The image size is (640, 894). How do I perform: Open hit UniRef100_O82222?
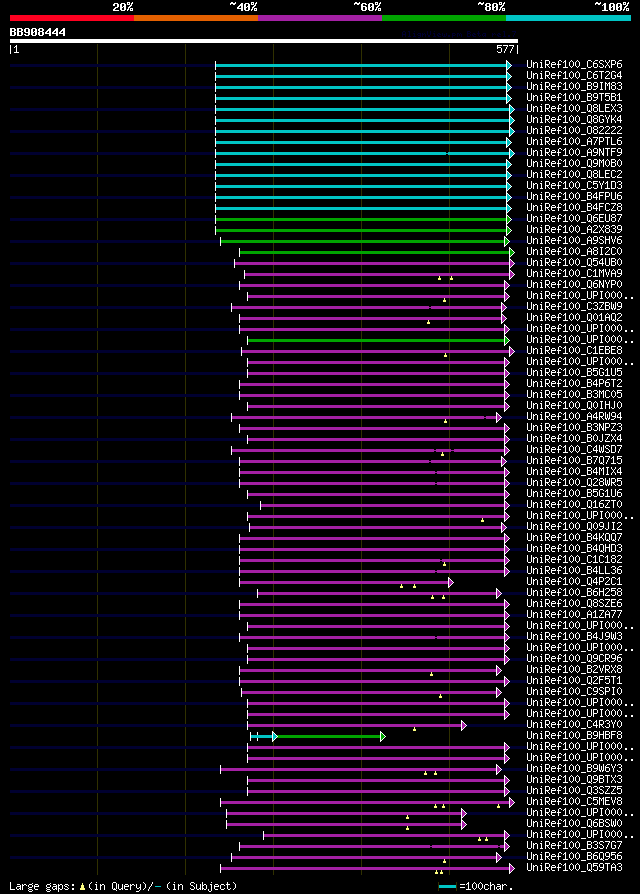pyautogui.click(x=574, y=131)
